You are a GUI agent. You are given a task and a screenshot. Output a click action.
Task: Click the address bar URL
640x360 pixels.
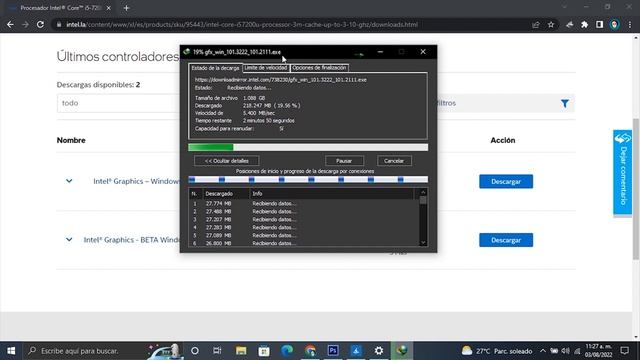[x=242, y=24]
